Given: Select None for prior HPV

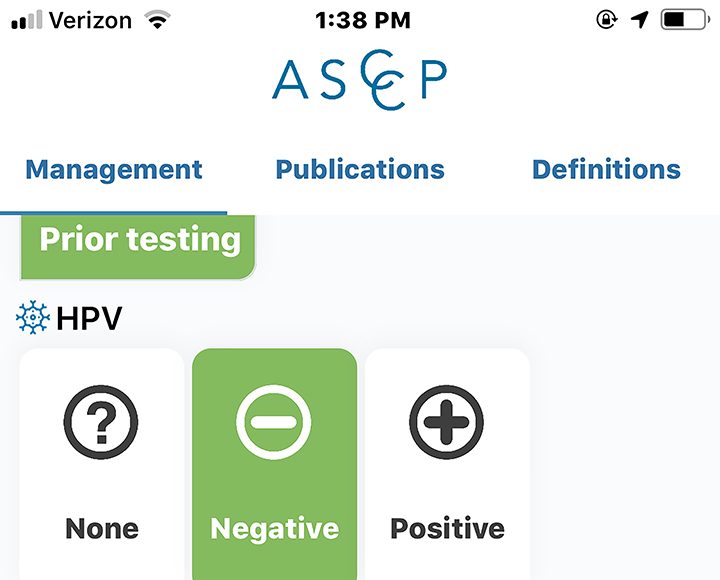Looking at the screenshot, I should [x=101, y=464].
